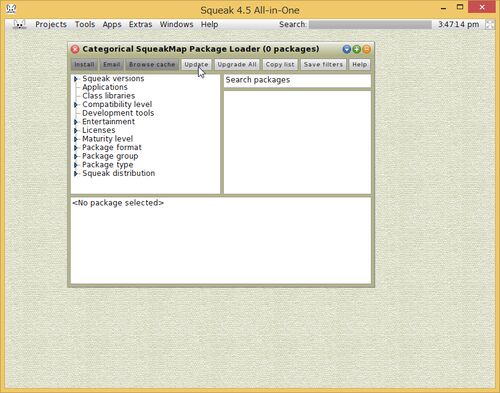Select the Squeak distribution label

click(118, 173)
